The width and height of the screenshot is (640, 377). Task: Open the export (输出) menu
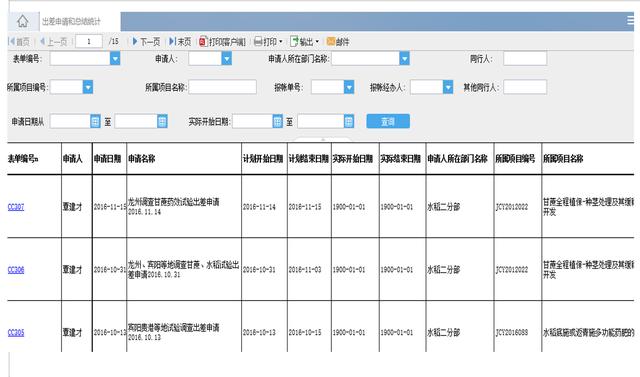pos(304,42)
